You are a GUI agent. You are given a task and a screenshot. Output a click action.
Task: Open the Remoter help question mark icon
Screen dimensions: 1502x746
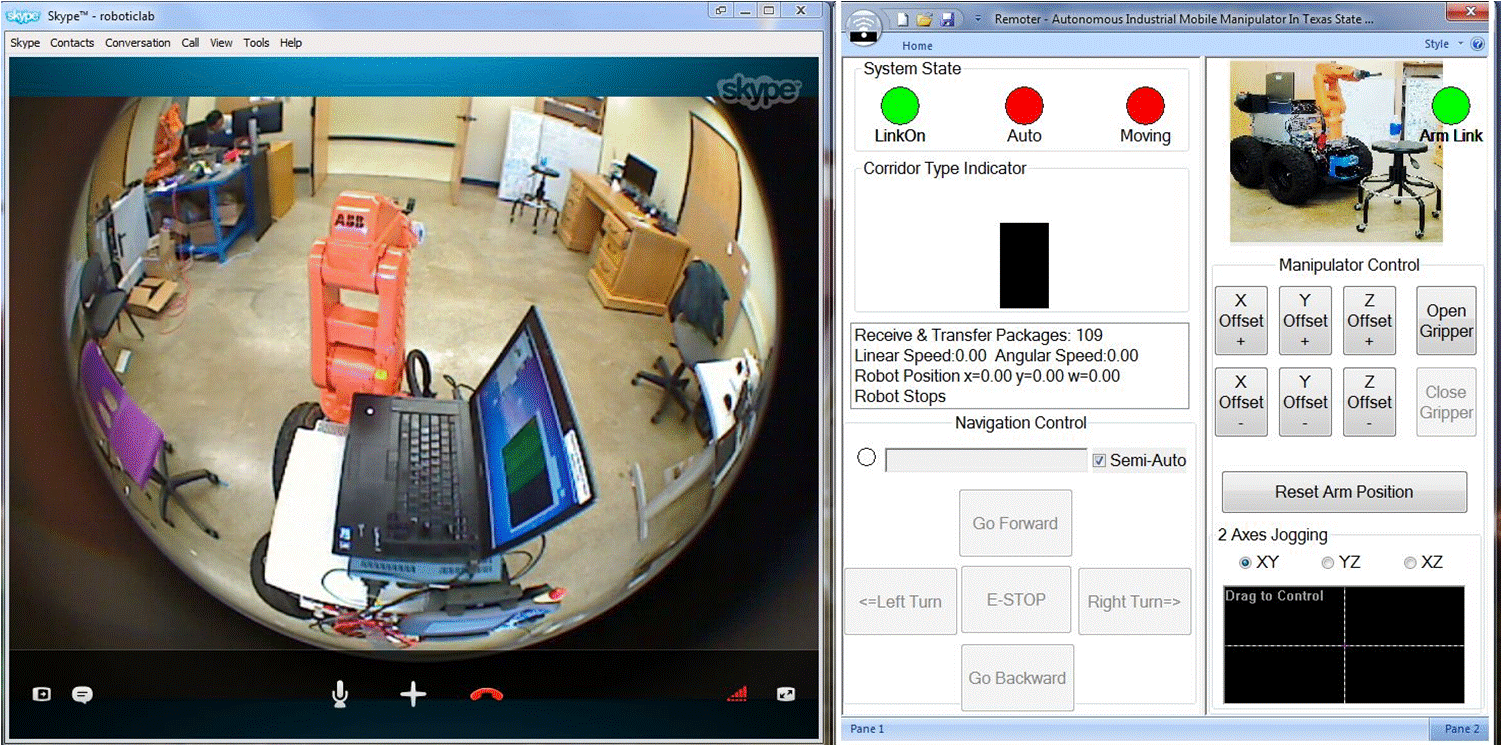[1478, 44]
